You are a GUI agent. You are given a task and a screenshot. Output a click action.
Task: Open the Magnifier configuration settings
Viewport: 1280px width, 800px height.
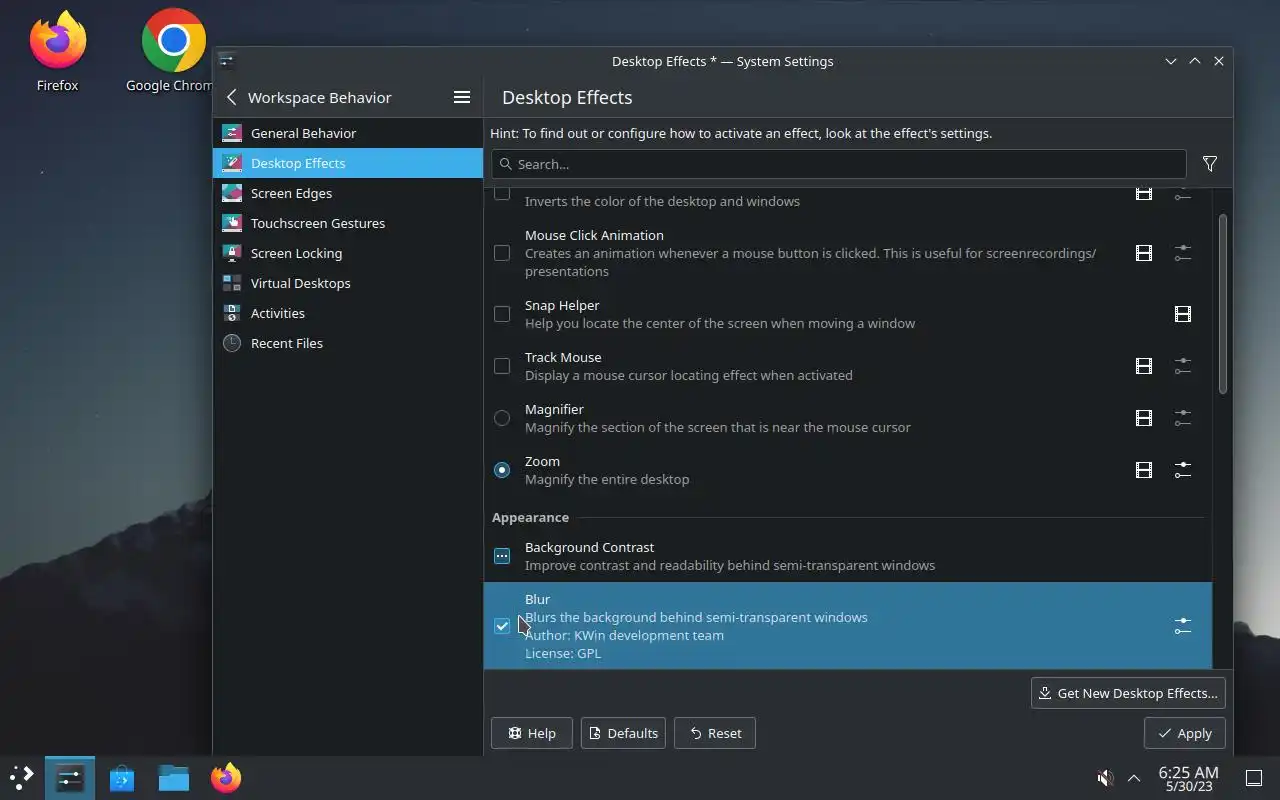click(x=1183, y=418)
